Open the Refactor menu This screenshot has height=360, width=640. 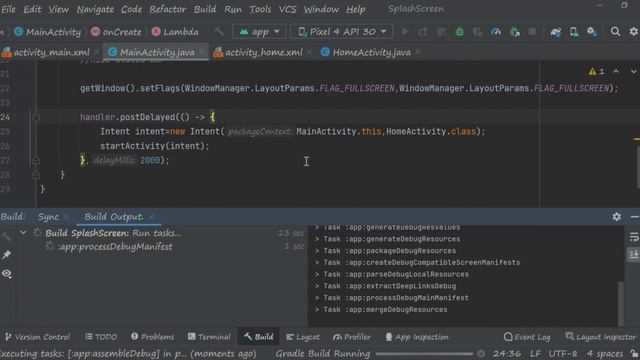(x=167, y=9)
